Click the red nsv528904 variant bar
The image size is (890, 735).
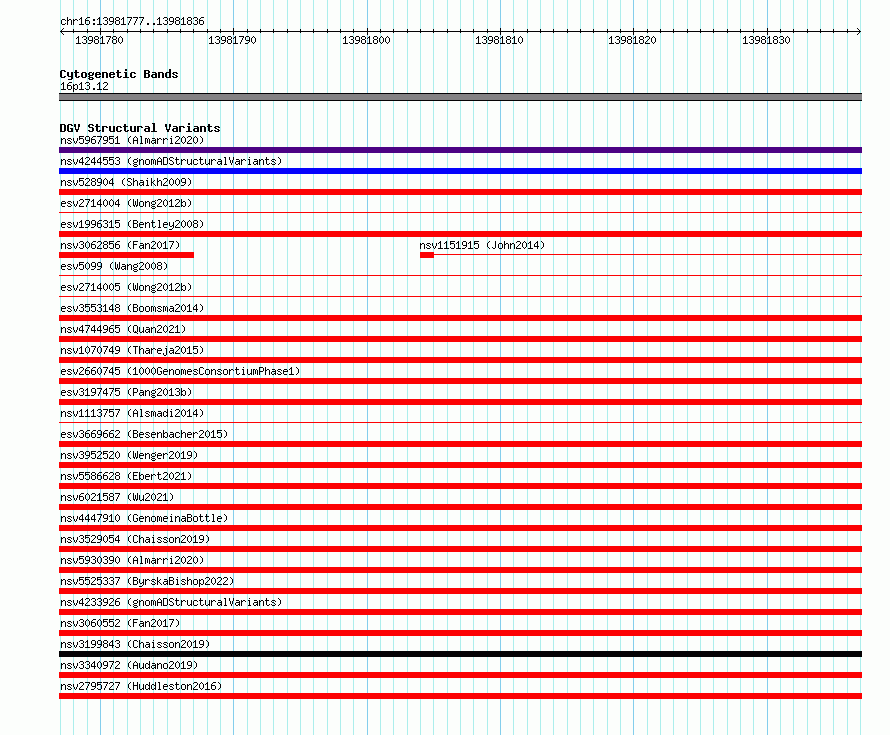(460, 192)
